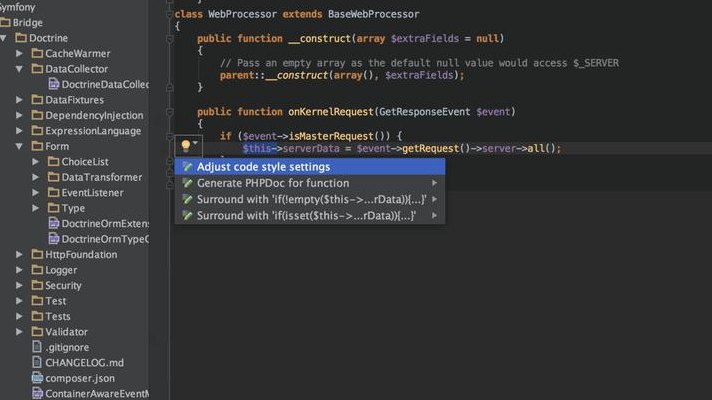Collapse the Form folder
Screen dimensions: 712x400
(20, 146)
